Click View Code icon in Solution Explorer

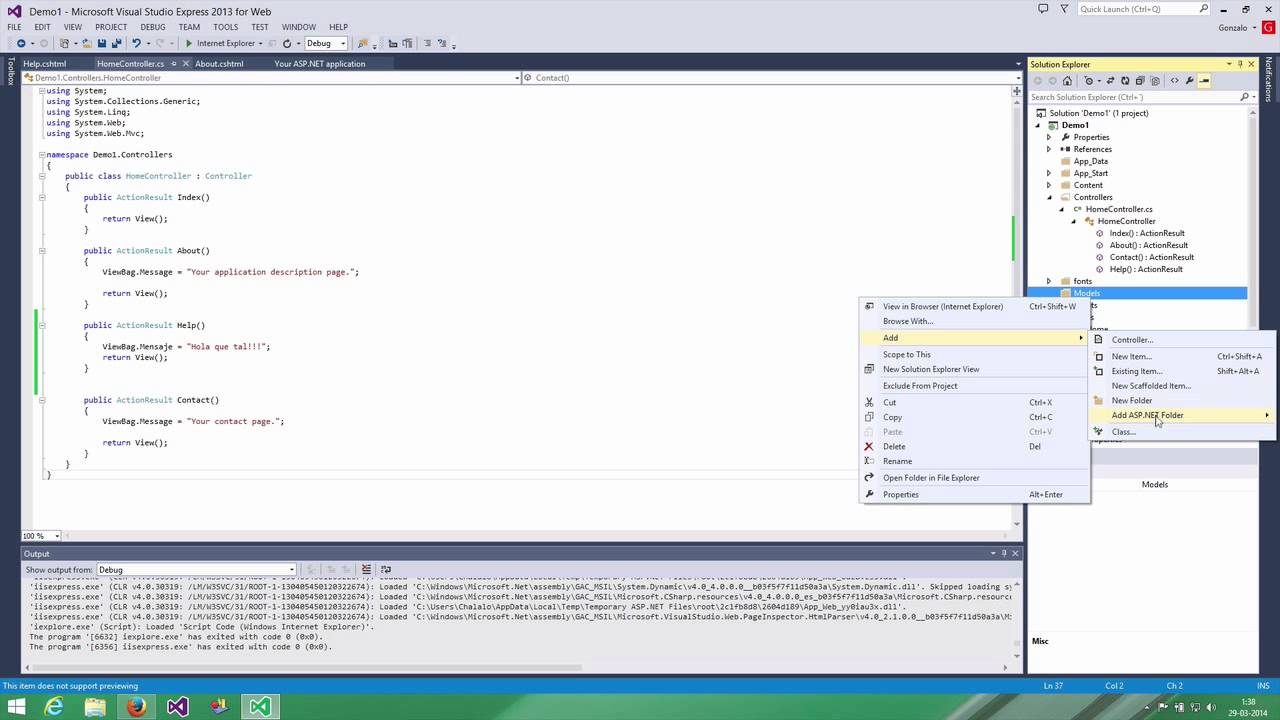coord(1174,81)
